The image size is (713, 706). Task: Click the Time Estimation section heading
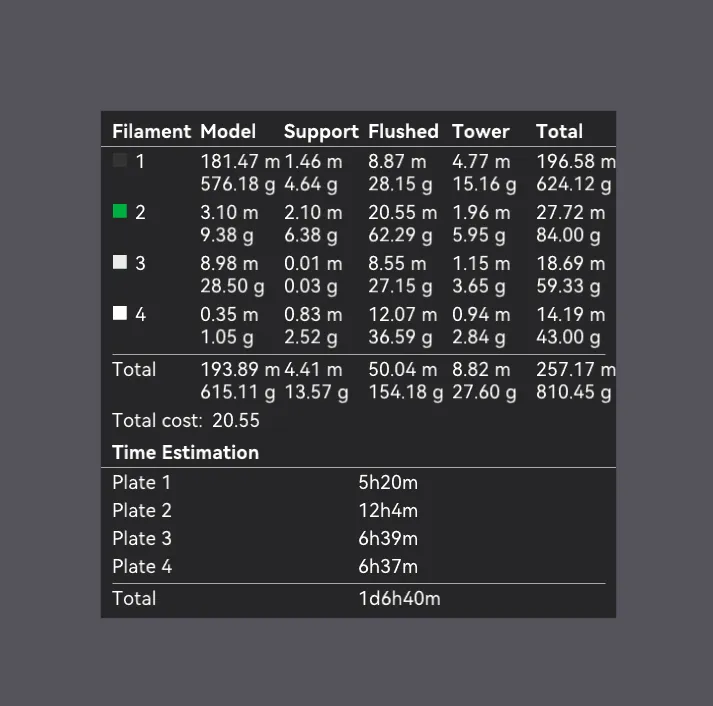pos(185,452)
